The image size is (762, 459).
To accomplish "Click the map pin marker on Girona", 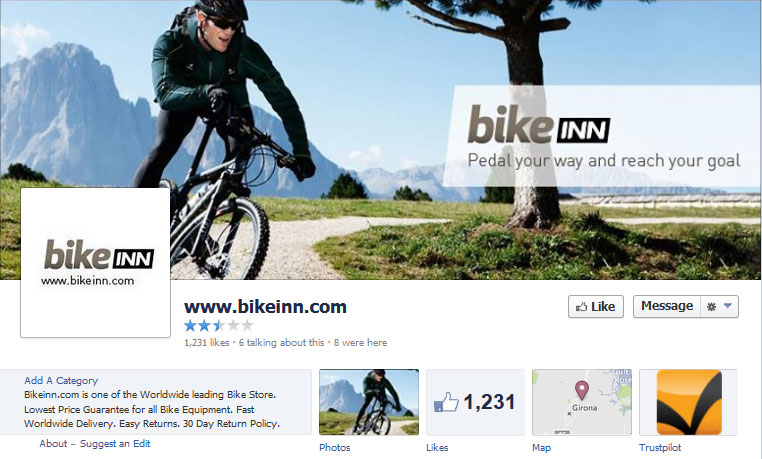I will tap(582, 391).
